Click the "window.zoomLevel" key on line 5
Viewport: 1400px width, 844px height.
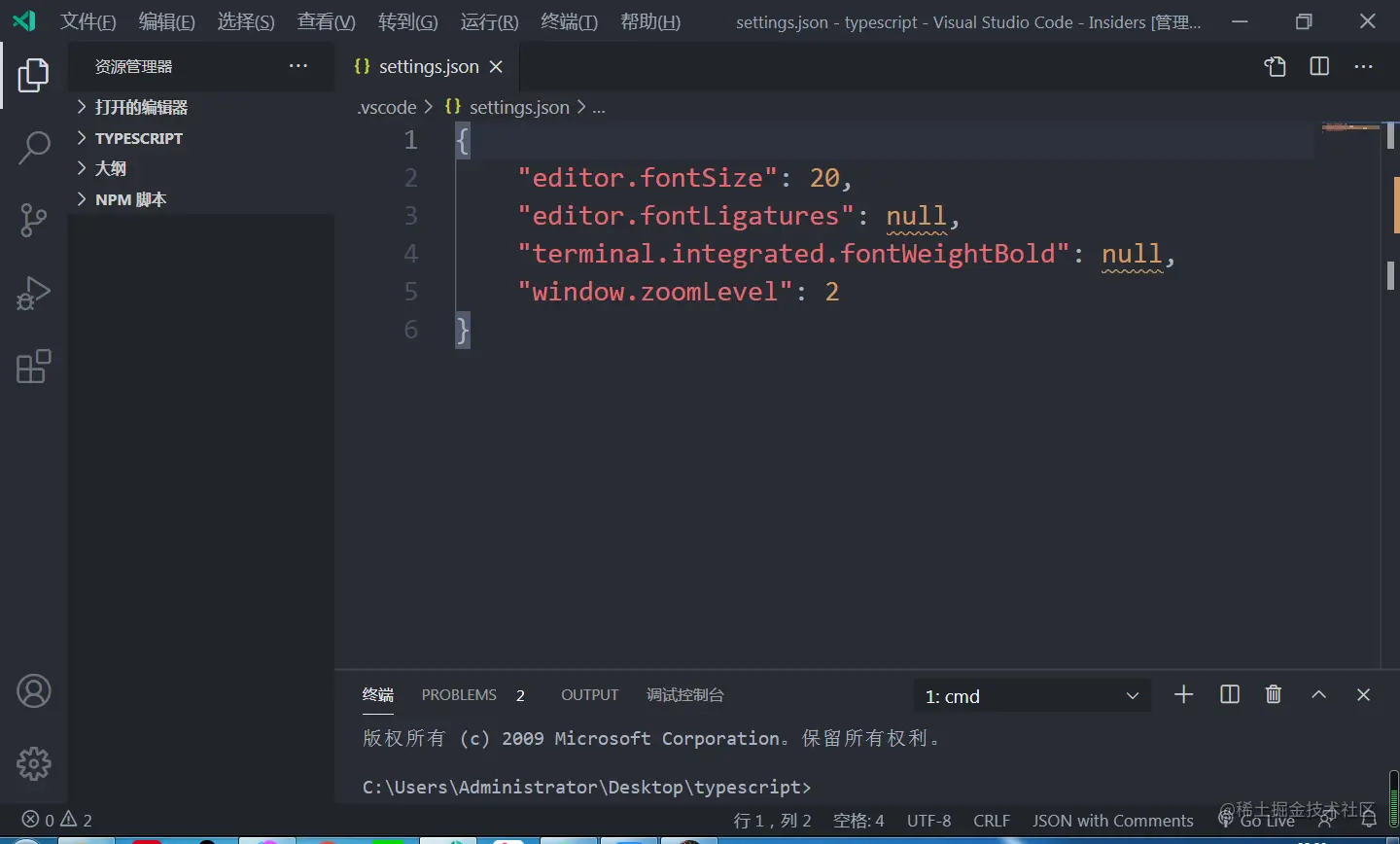pos(655,292)
